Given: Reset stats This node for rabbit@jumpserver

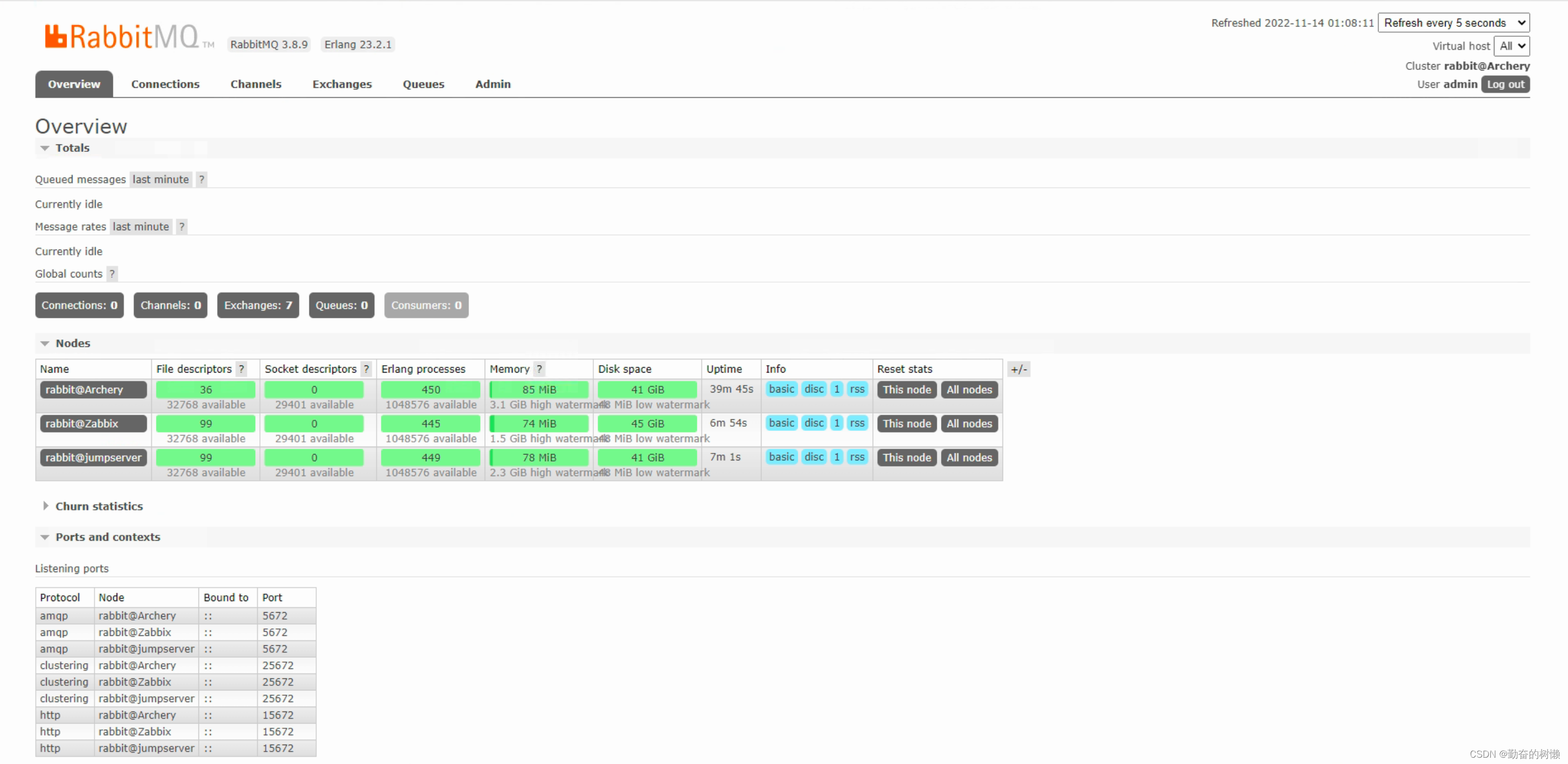Looking at the screenshot, I should (x=906, y=458).
